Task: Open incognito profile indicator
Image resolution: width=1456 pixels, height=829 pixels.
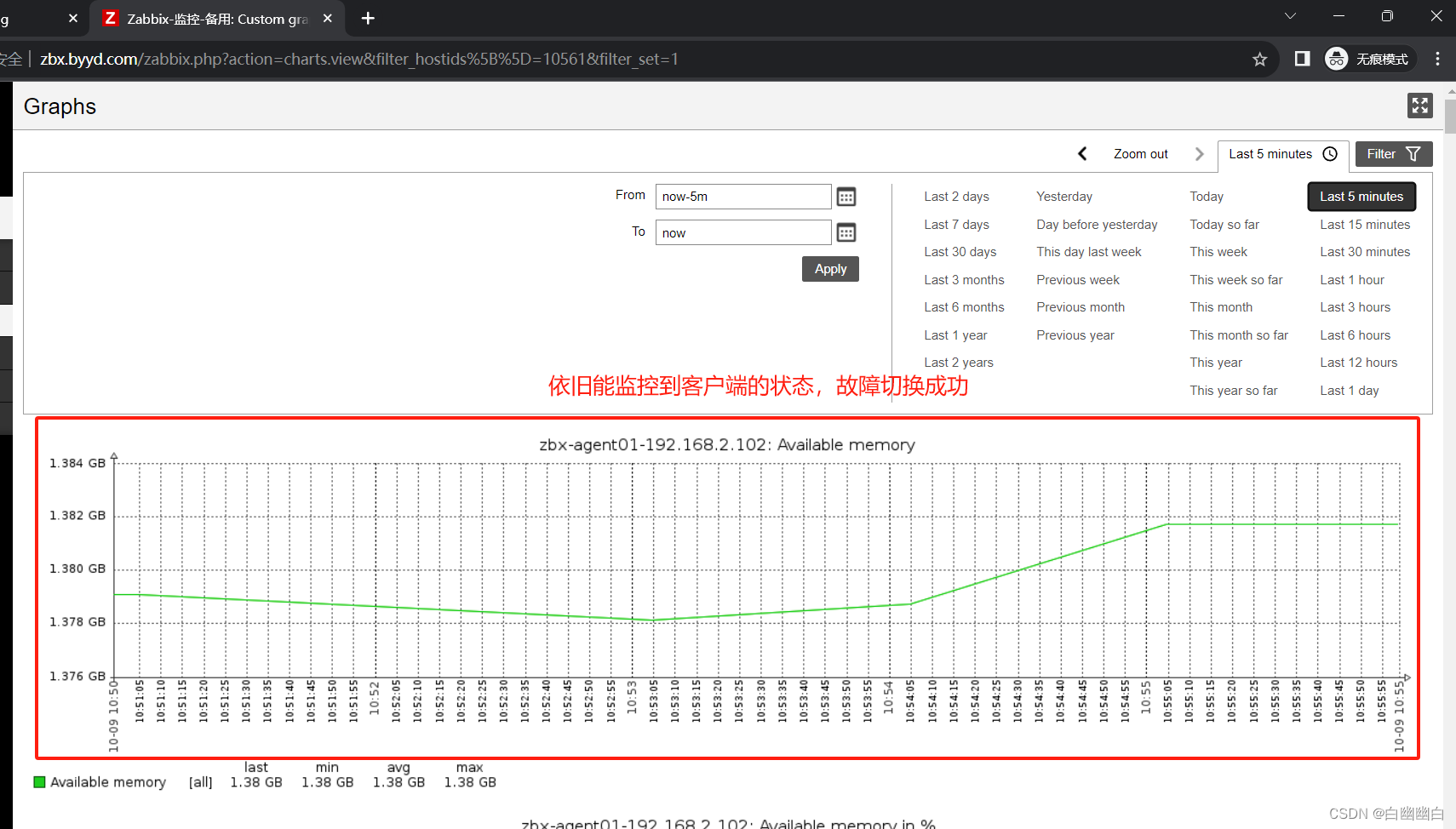Action: click(x=1369, y=59)
